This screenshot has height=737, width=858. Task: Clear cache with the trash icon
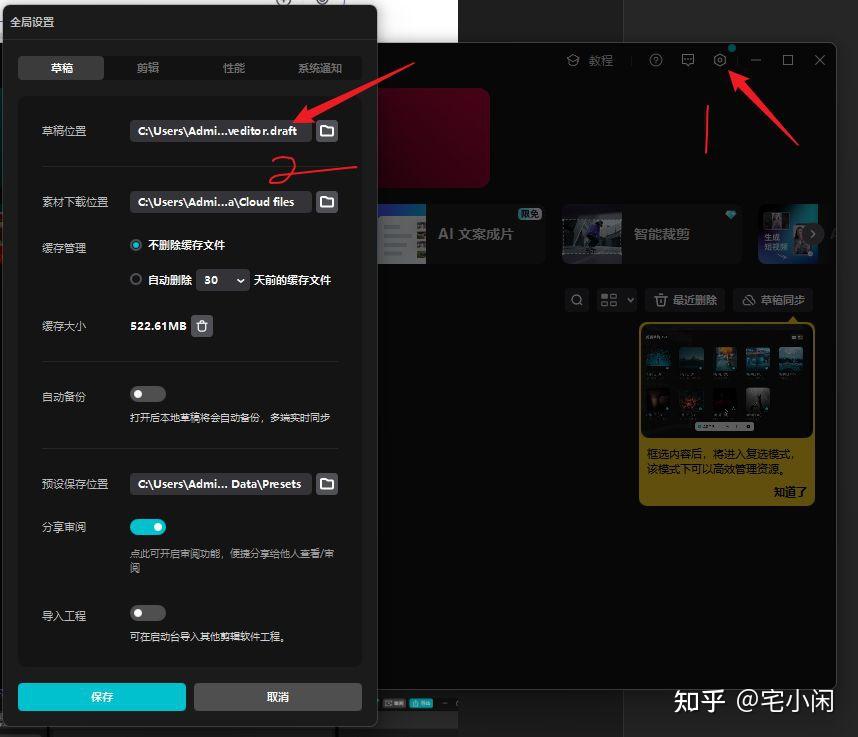202,326
